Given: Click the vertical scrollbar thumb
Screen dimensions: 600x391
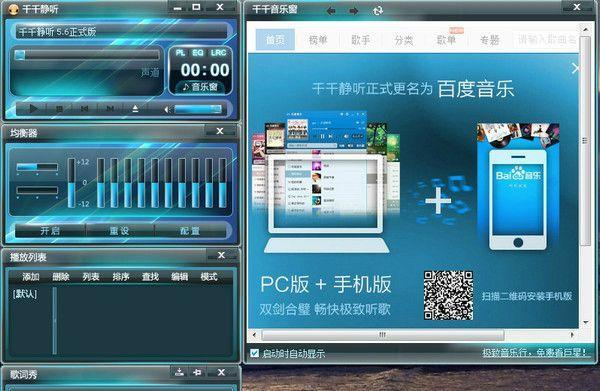Looking at the screenshot, I should click(585, 141).
